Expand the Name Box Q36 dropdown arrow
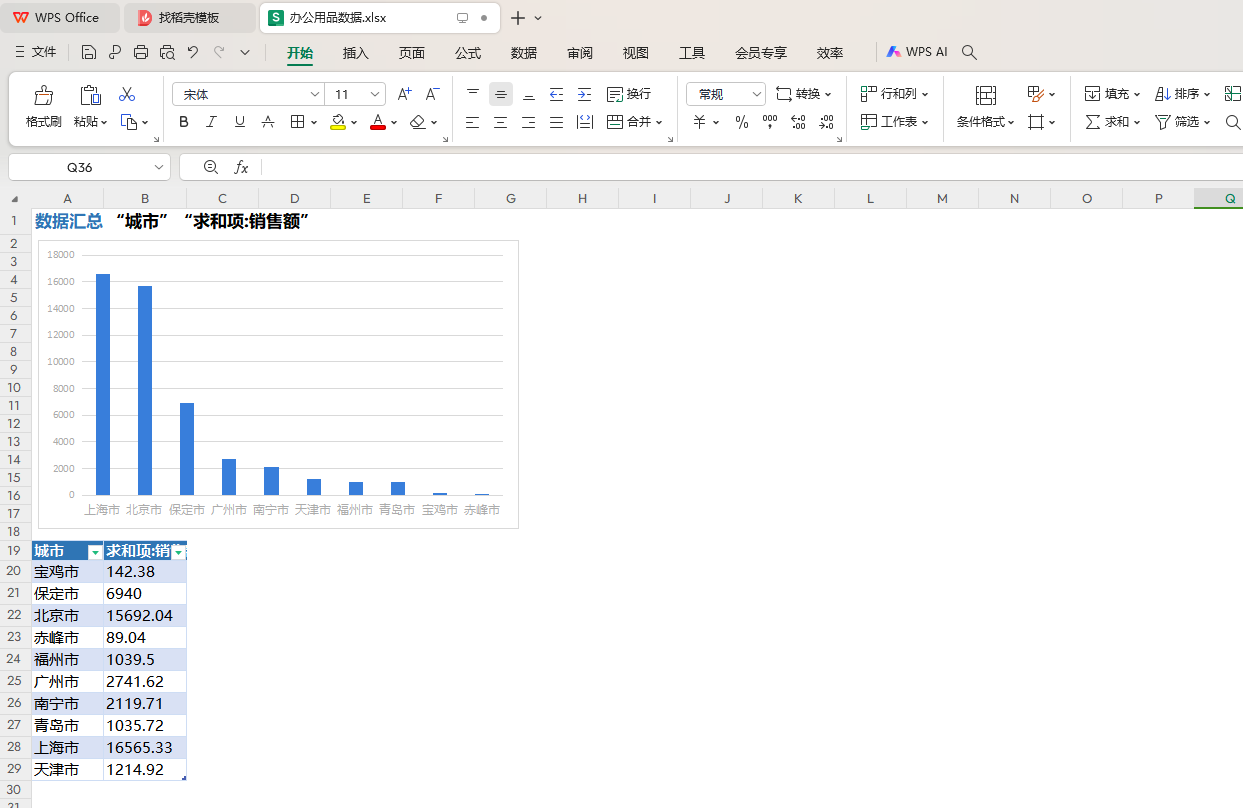 click(159, 167)
